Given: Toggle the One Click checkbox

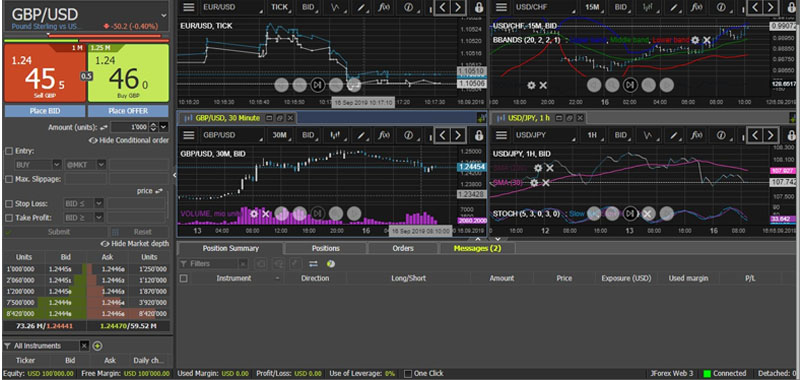Looking at the screenshot, I should click(408, 373).
